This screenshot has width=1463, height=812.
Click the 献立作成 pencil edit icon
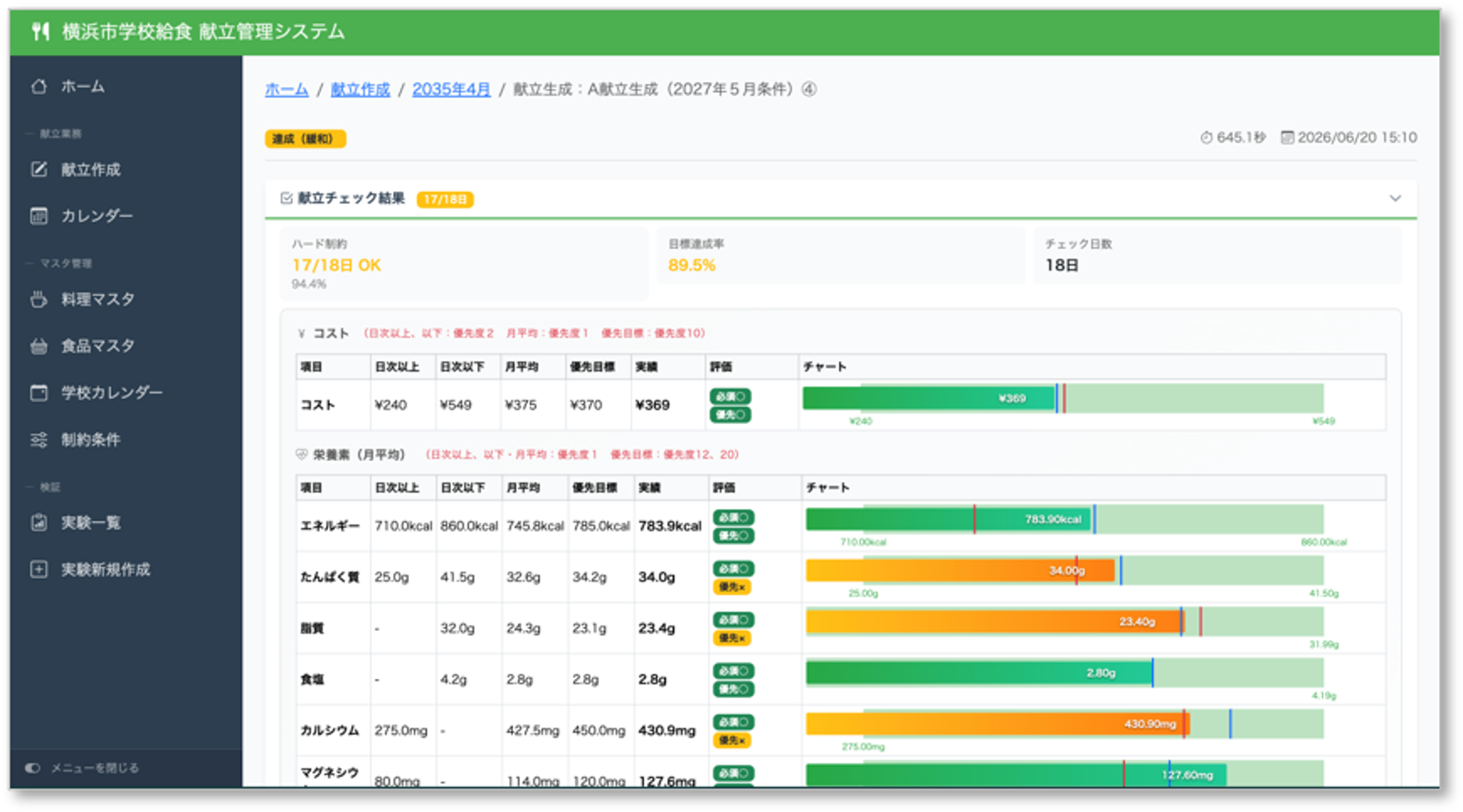coord(39,169)
